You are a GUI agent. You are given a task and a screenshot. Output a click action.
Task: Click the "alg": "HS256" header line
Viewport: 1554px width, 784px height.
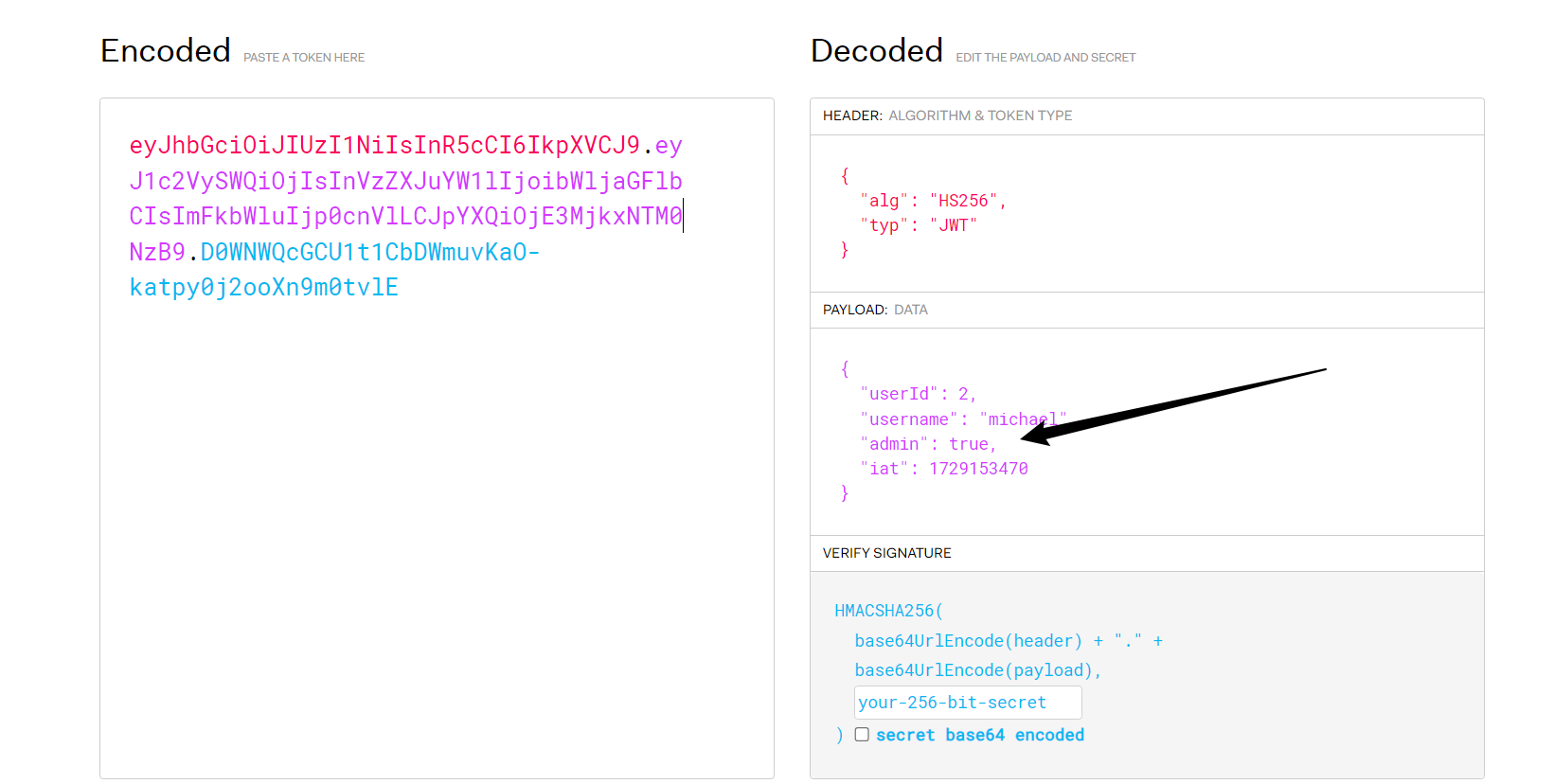pyautogui.click(x=933, y=201)
